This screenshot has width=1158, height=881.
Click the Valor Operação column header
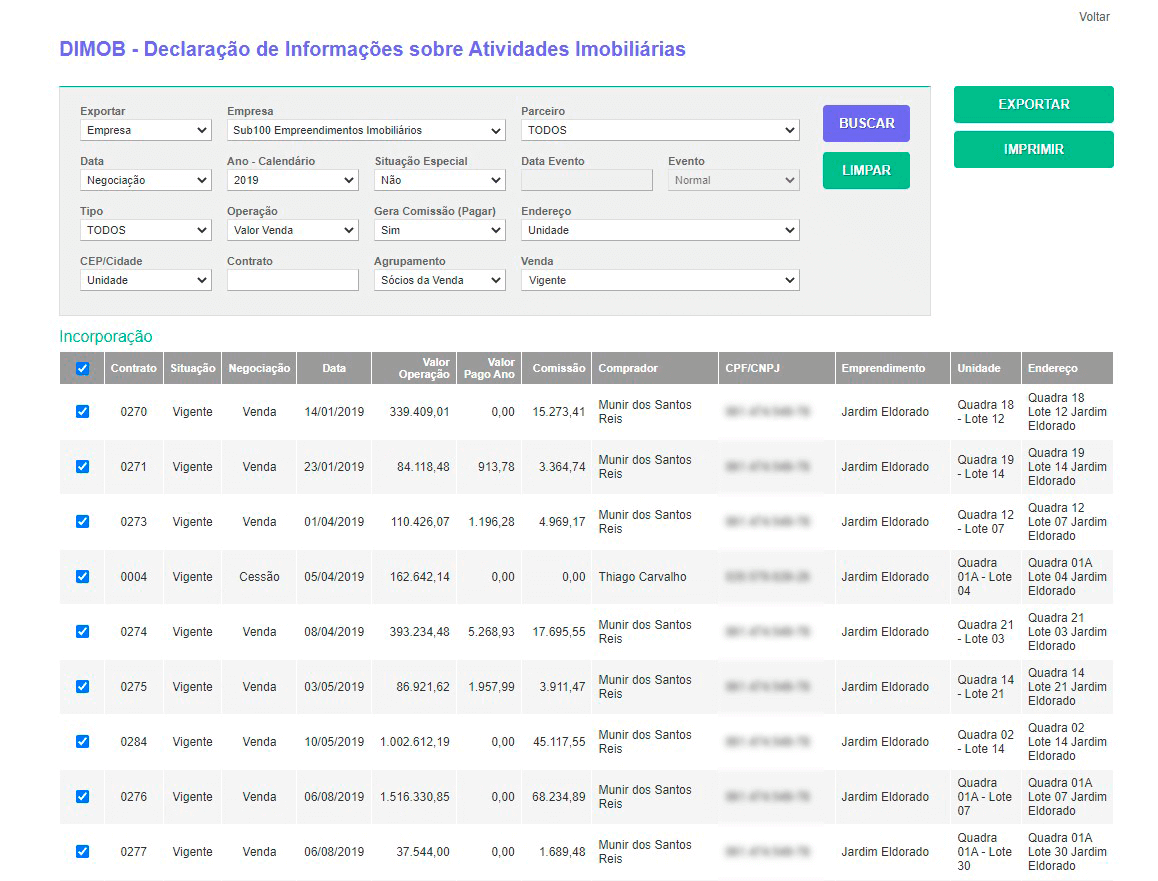pyautogui.click(x=424, y=368)
